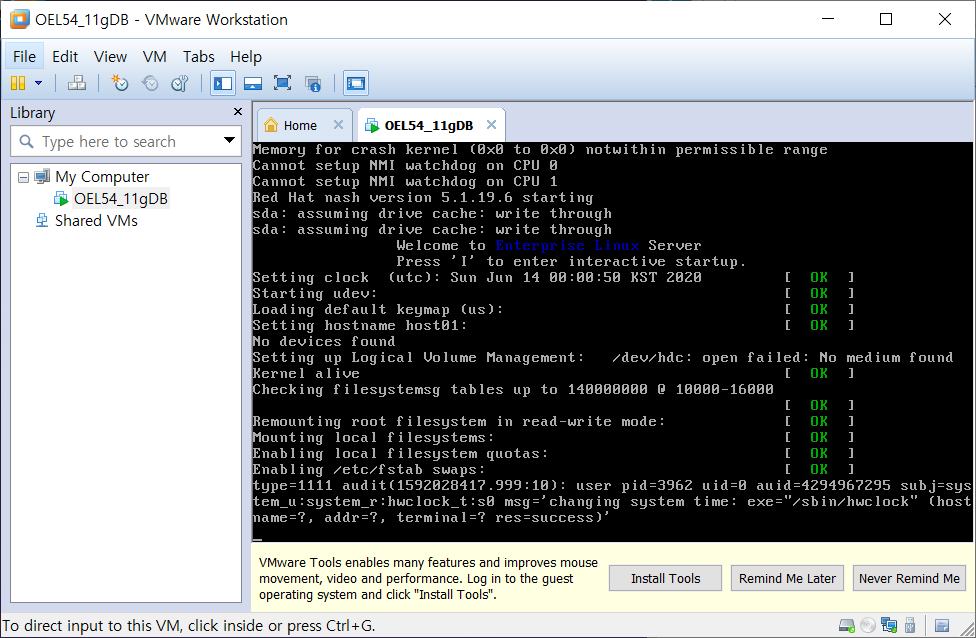Click the OEL54_11gDB tab VM icon
This screenshot has width=976, height=638.
pyautogui.click(x=372, y=125)
